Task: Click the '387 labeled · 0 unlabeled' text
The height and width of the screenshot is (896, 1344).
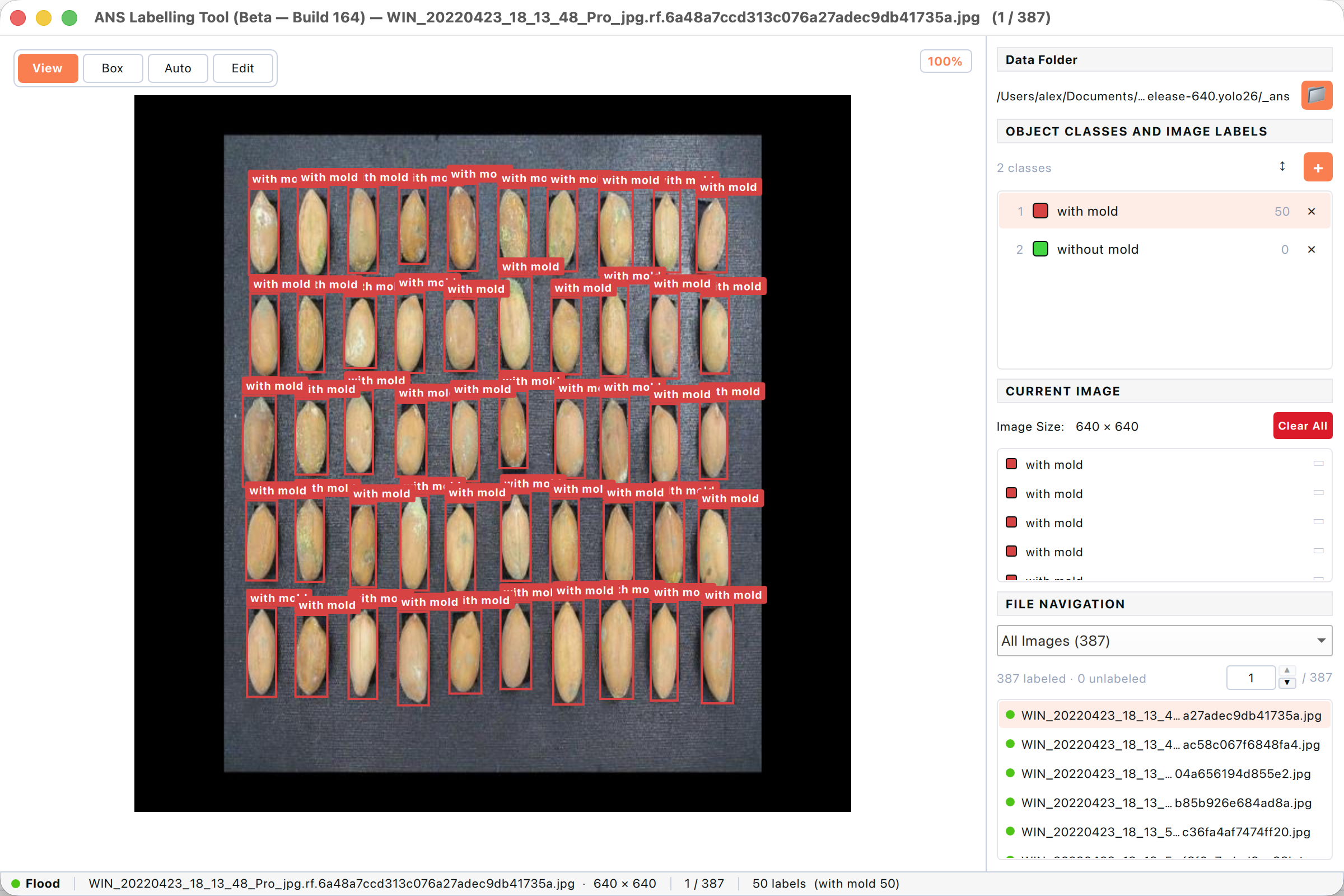Action: [x=1071, y=678]
